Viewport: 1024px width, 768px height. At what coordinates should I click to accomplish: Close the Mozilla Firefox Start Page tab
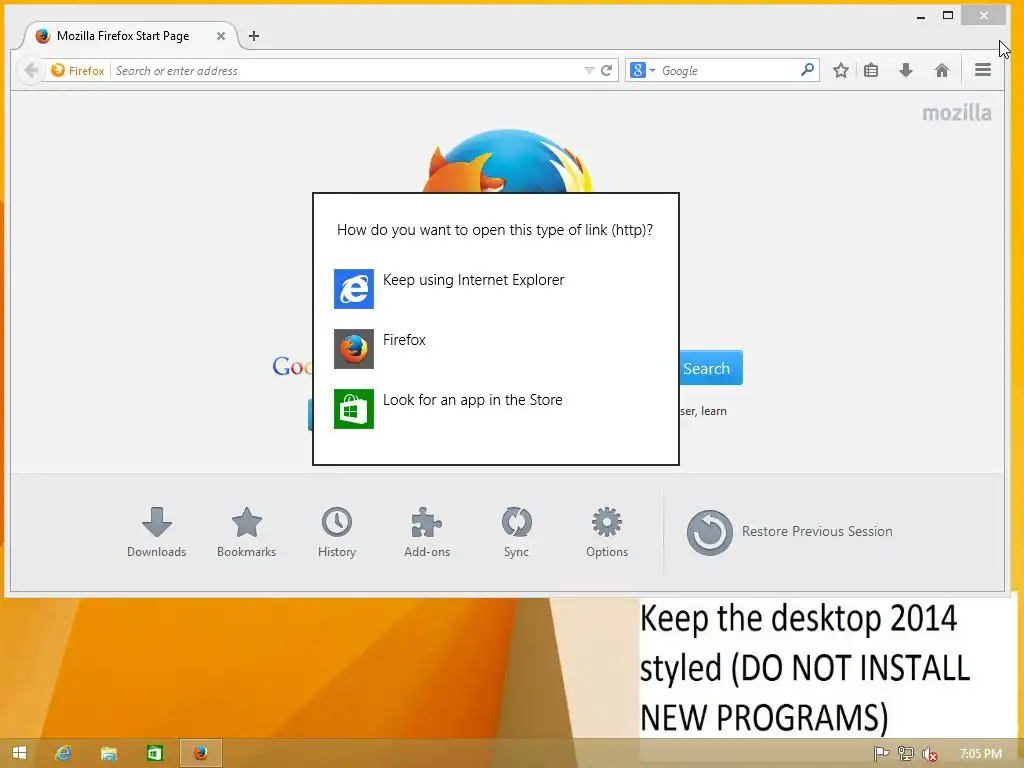coord(221,36)
